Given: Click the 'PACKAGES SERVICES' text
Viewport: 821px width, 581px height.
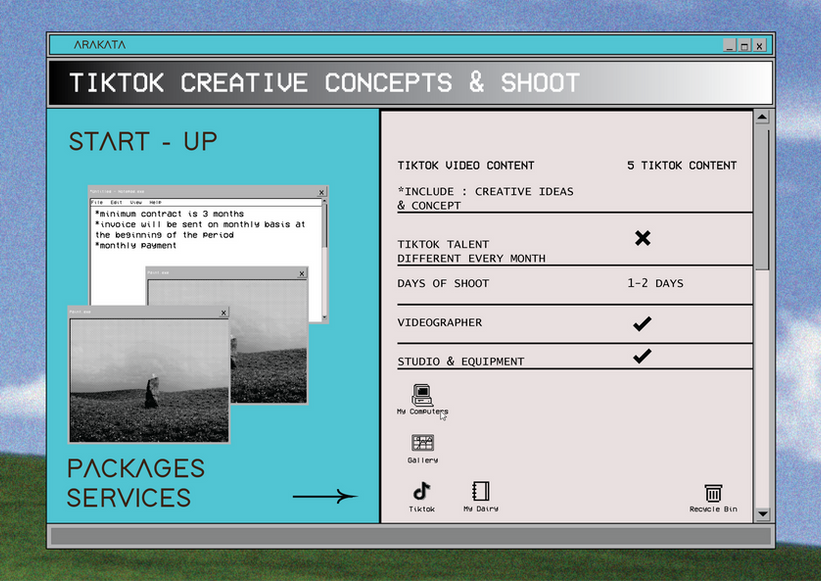Looking at the screenshot, I should pos(136,483).
